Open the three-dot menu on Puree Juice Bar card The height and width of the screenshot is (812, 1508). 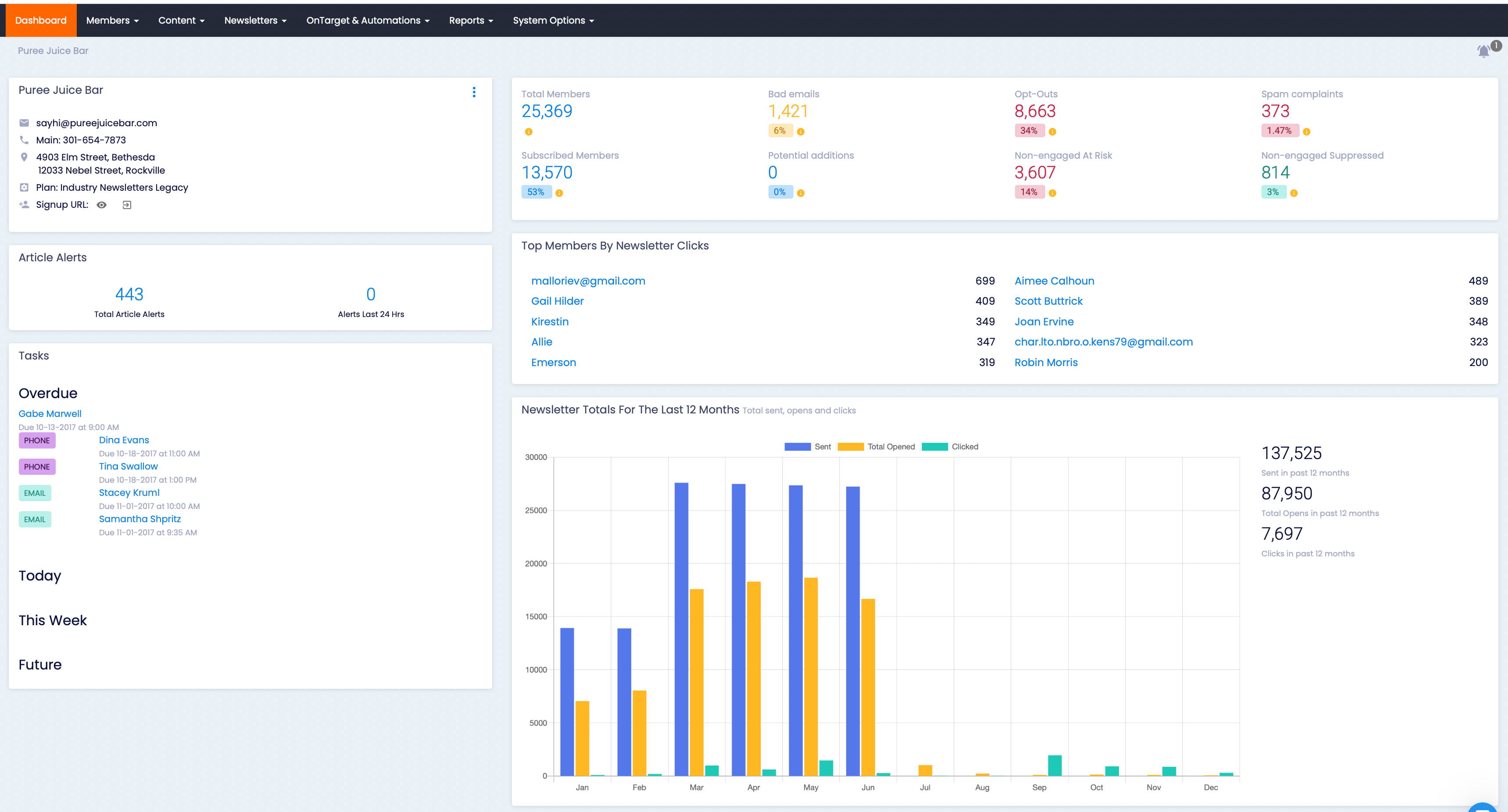coord(474,92)
